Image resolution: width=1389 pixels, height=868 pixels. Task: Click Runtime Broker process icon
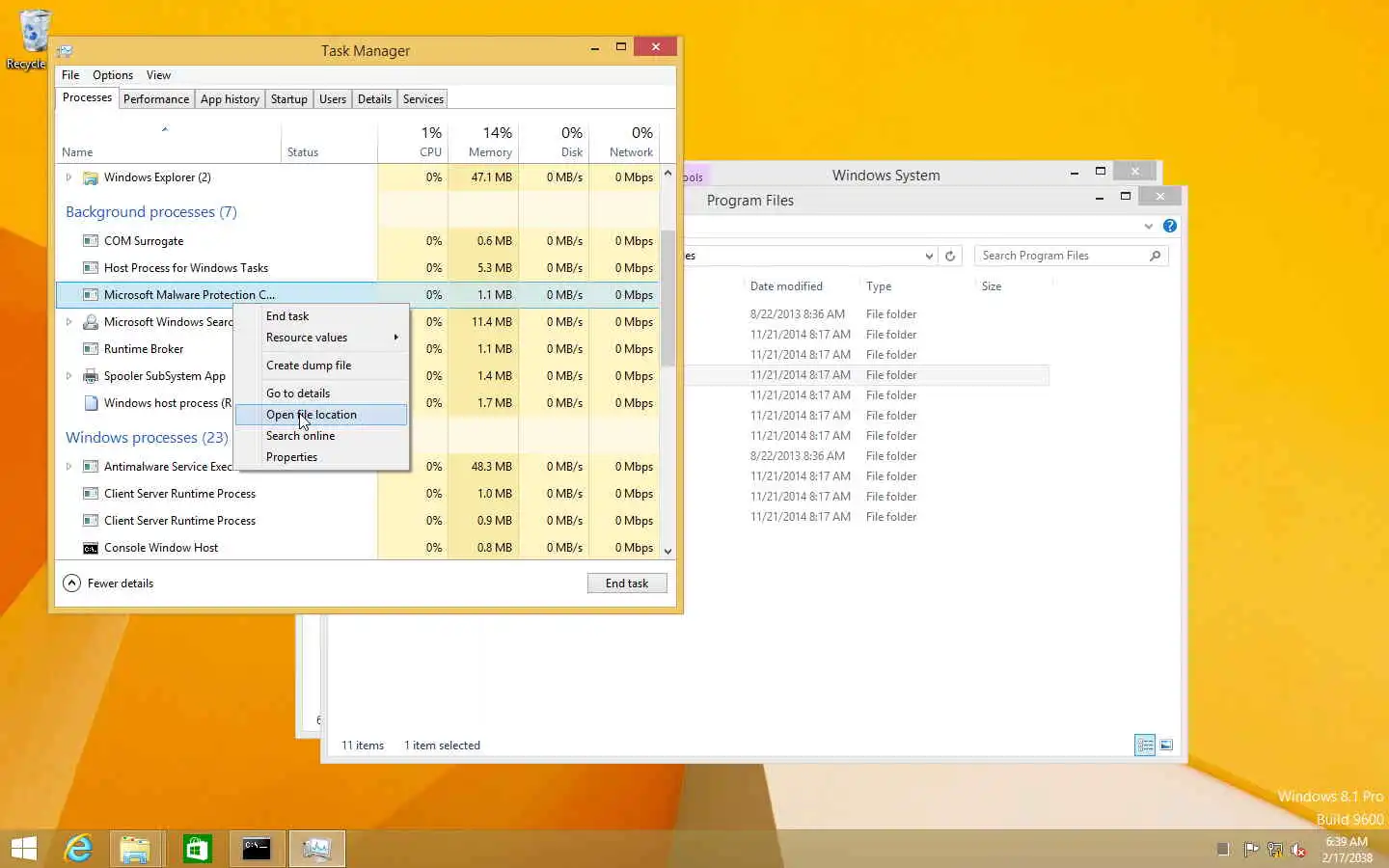(x=91, y=349)
